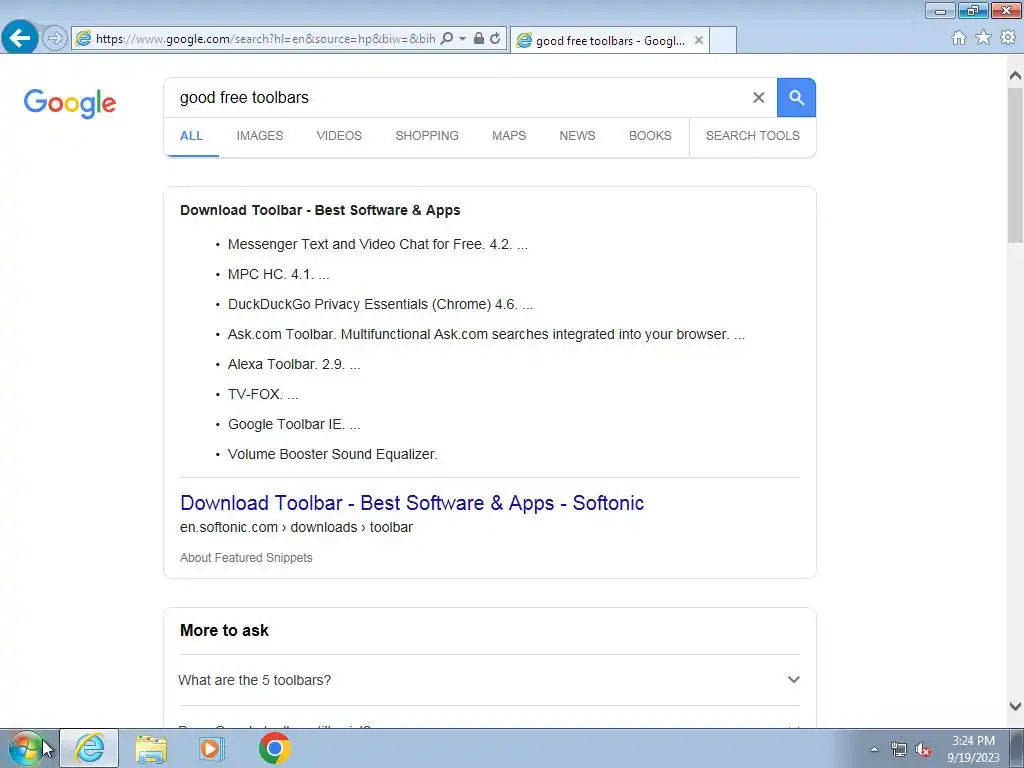Click the scrollbar up arrow
The width and height of the screenshot is (1024, 768).
pyautogui.click(x=1015, y=76)
